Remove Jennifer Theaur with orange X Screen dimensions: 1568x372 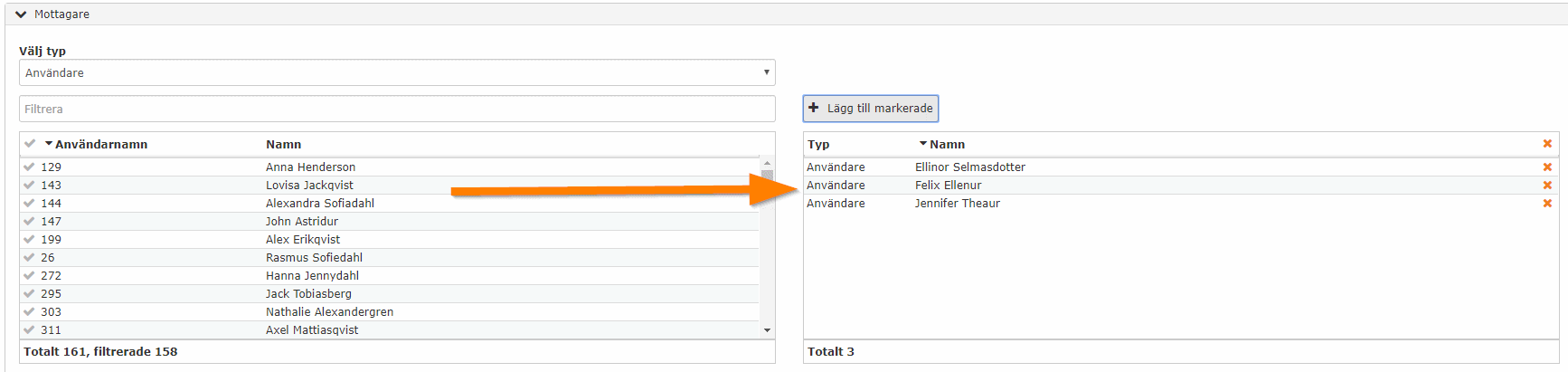click(x=1547, y=204)
